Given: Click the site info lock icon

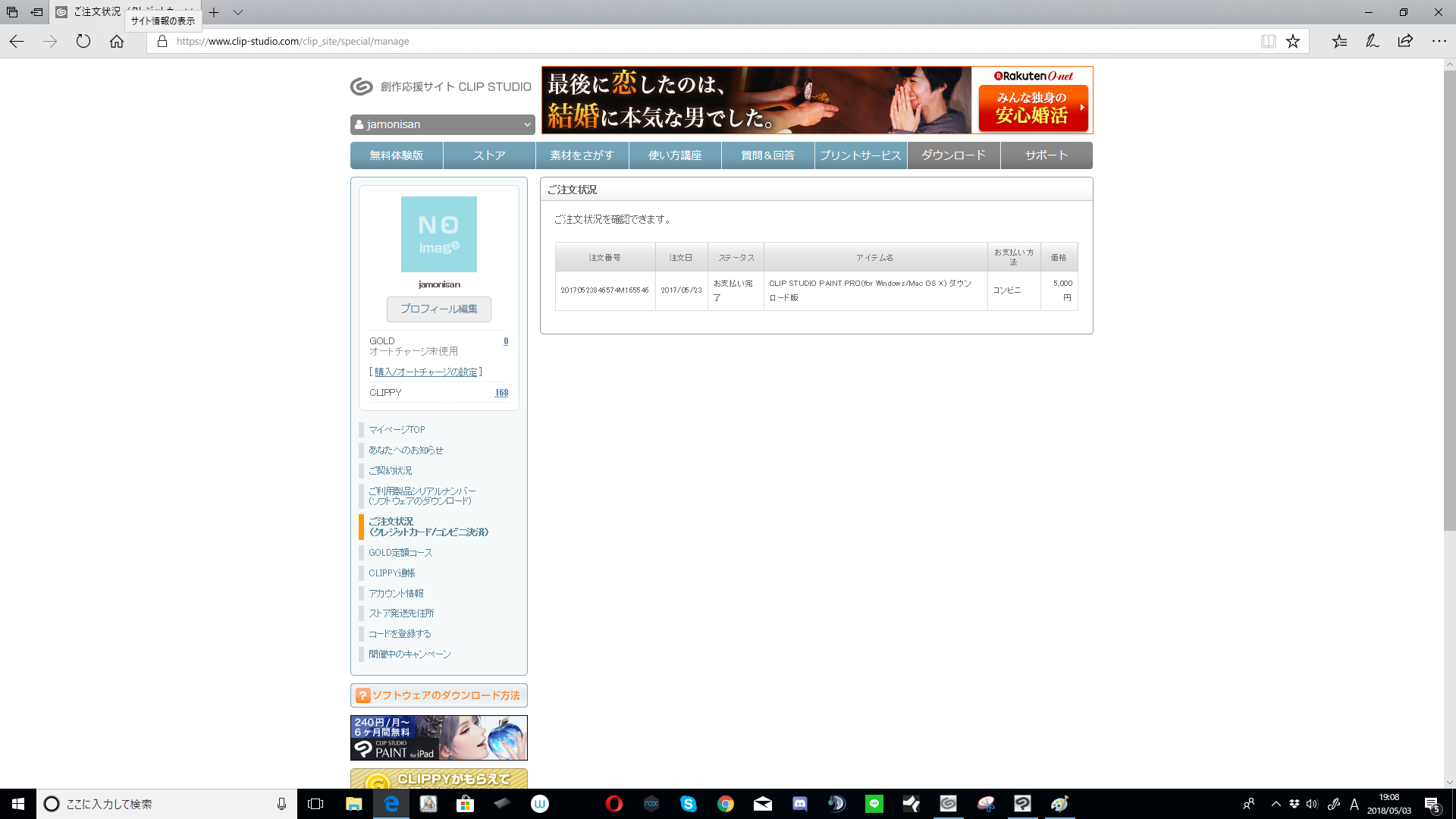Looking at the screenshot, I should pos(162,42).
